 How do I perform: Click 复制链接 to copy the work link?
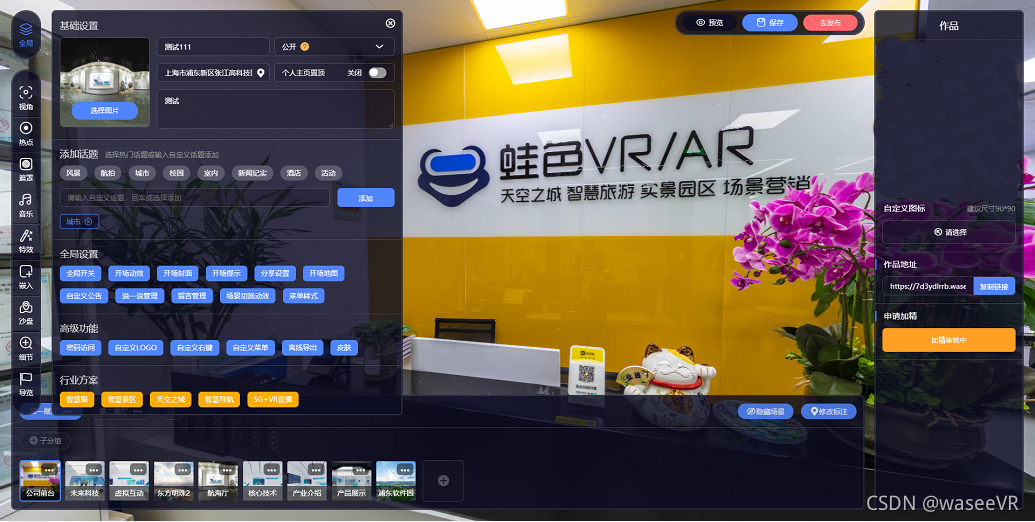994,286
